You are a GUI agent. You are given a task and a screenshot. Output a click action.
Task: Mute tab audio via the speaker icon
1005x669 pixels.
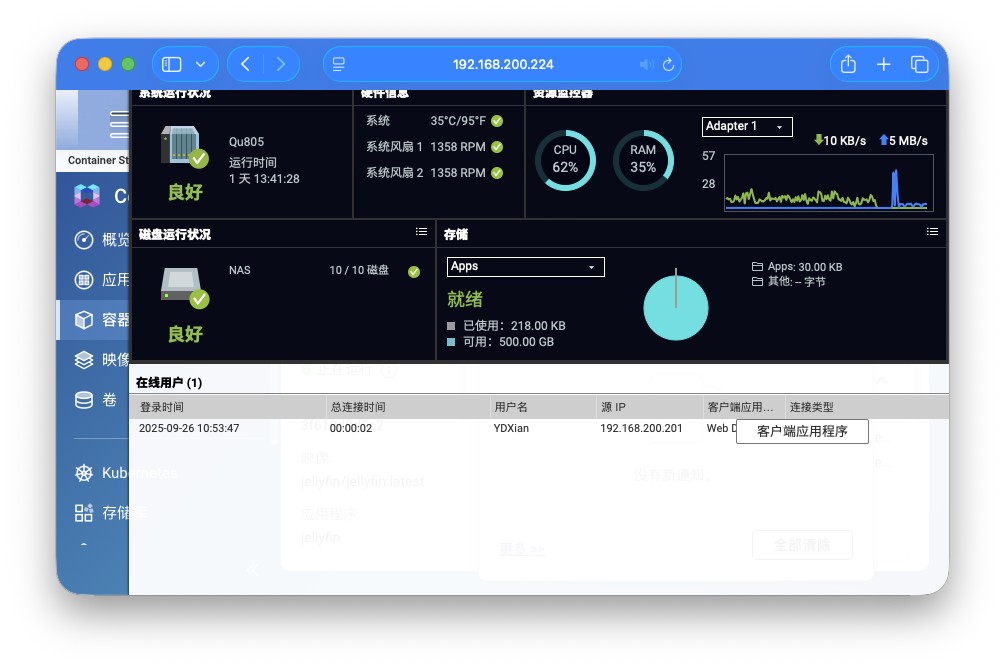(646, 63)
